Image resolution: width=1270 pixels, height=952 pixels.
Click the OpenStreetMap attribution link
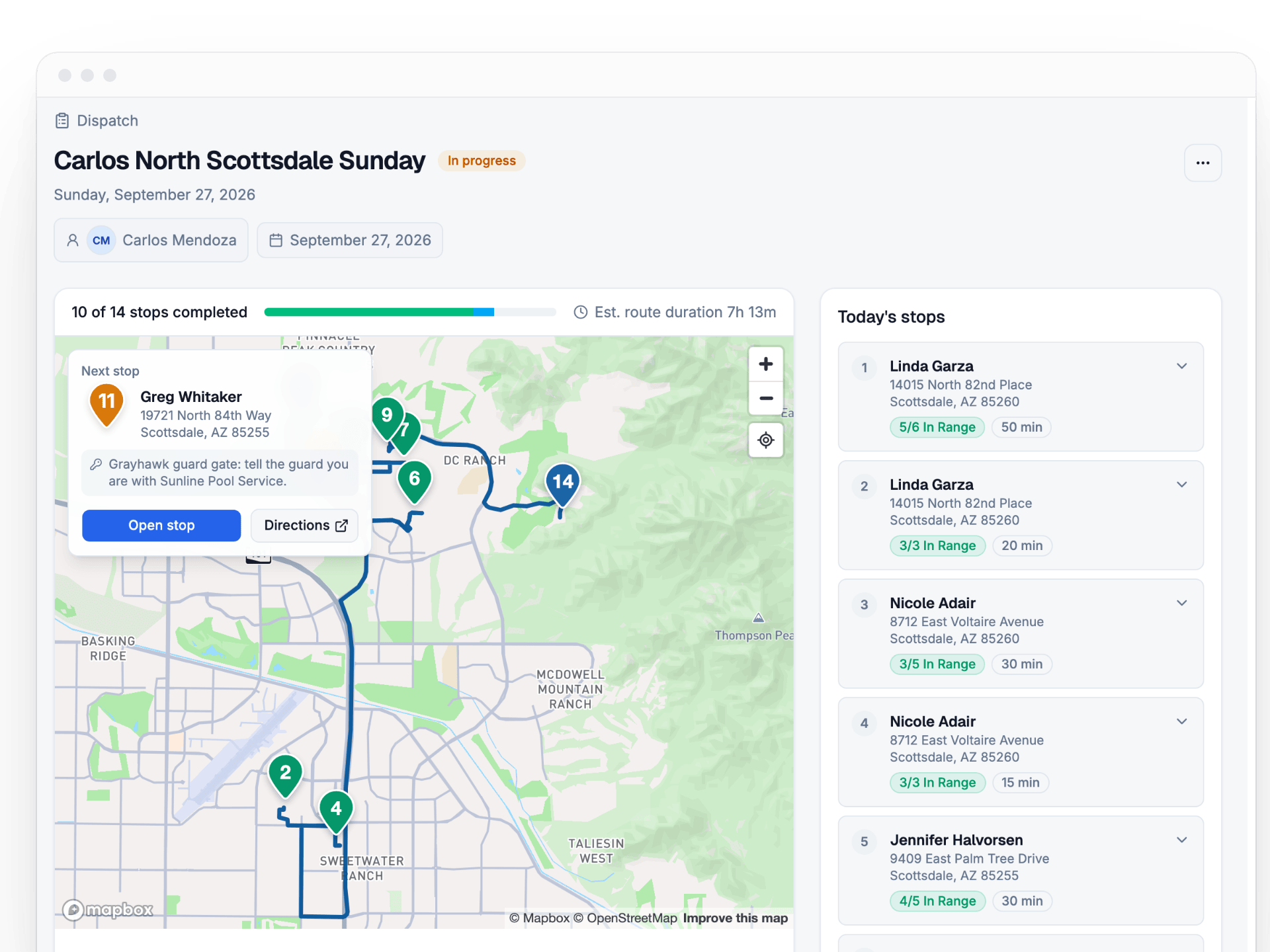point(625,918)
